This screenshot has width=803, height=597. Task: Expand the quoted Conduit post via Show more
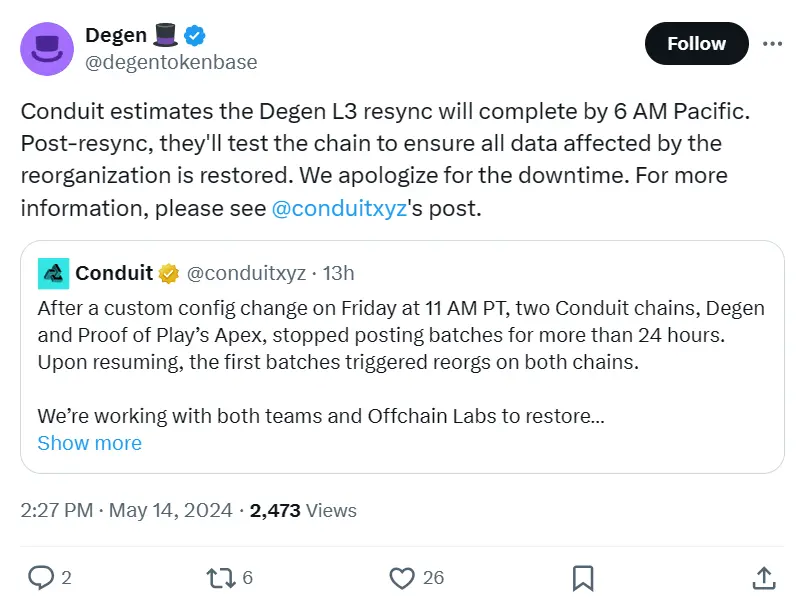tap(89, 443)
